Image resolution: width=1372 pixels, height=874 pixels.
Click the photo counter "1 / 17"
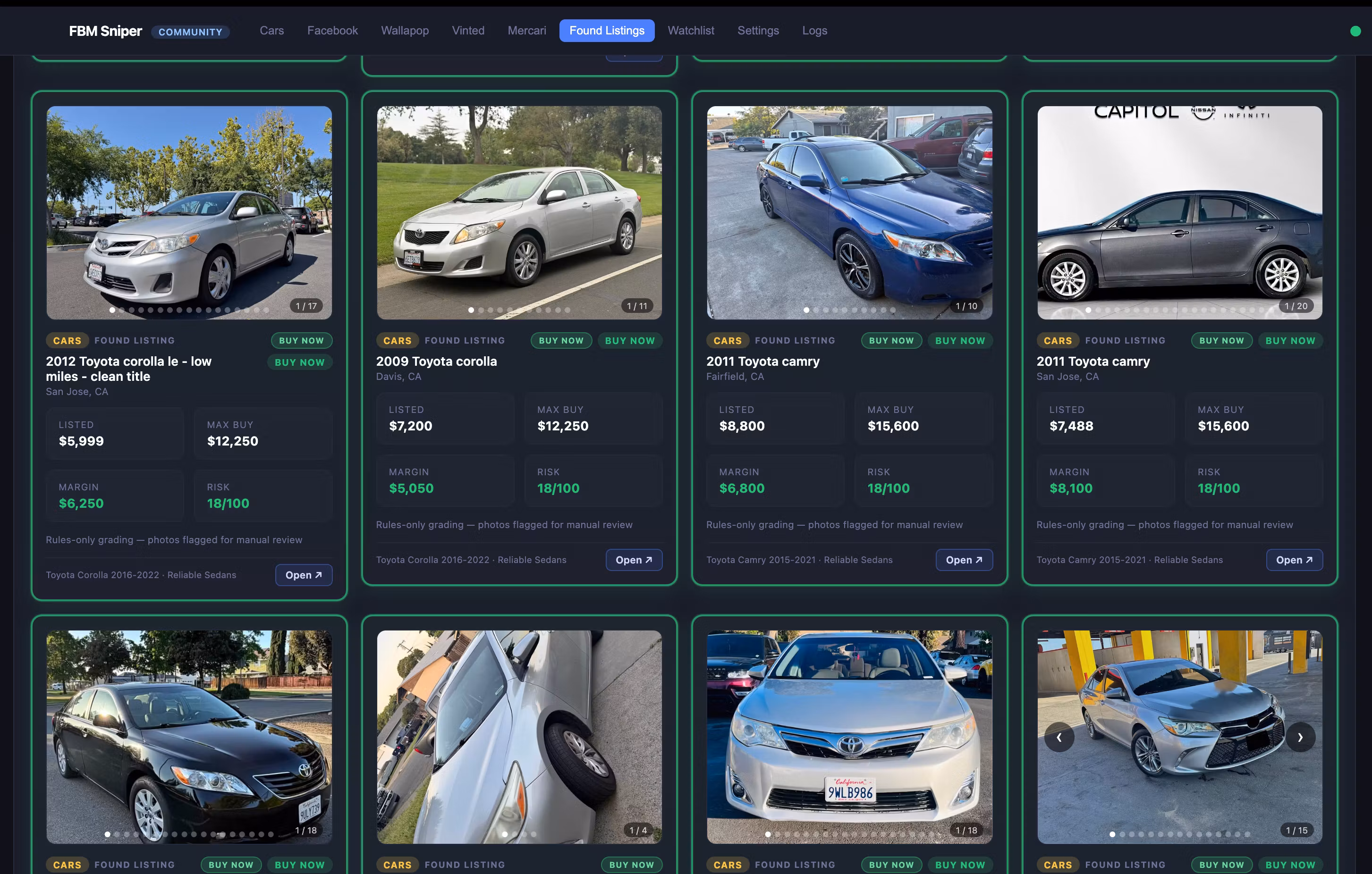pos(306,306)
